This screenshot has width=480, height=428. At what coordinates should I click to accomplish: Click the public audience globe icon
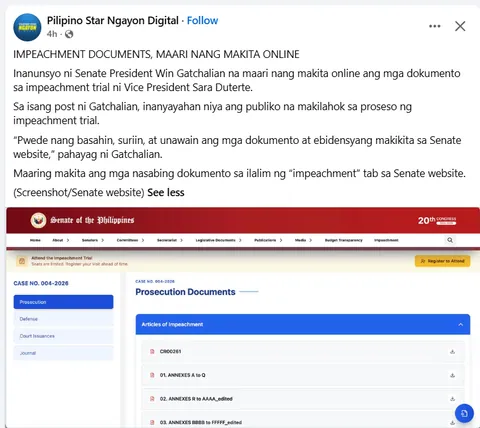pos(69,34)
